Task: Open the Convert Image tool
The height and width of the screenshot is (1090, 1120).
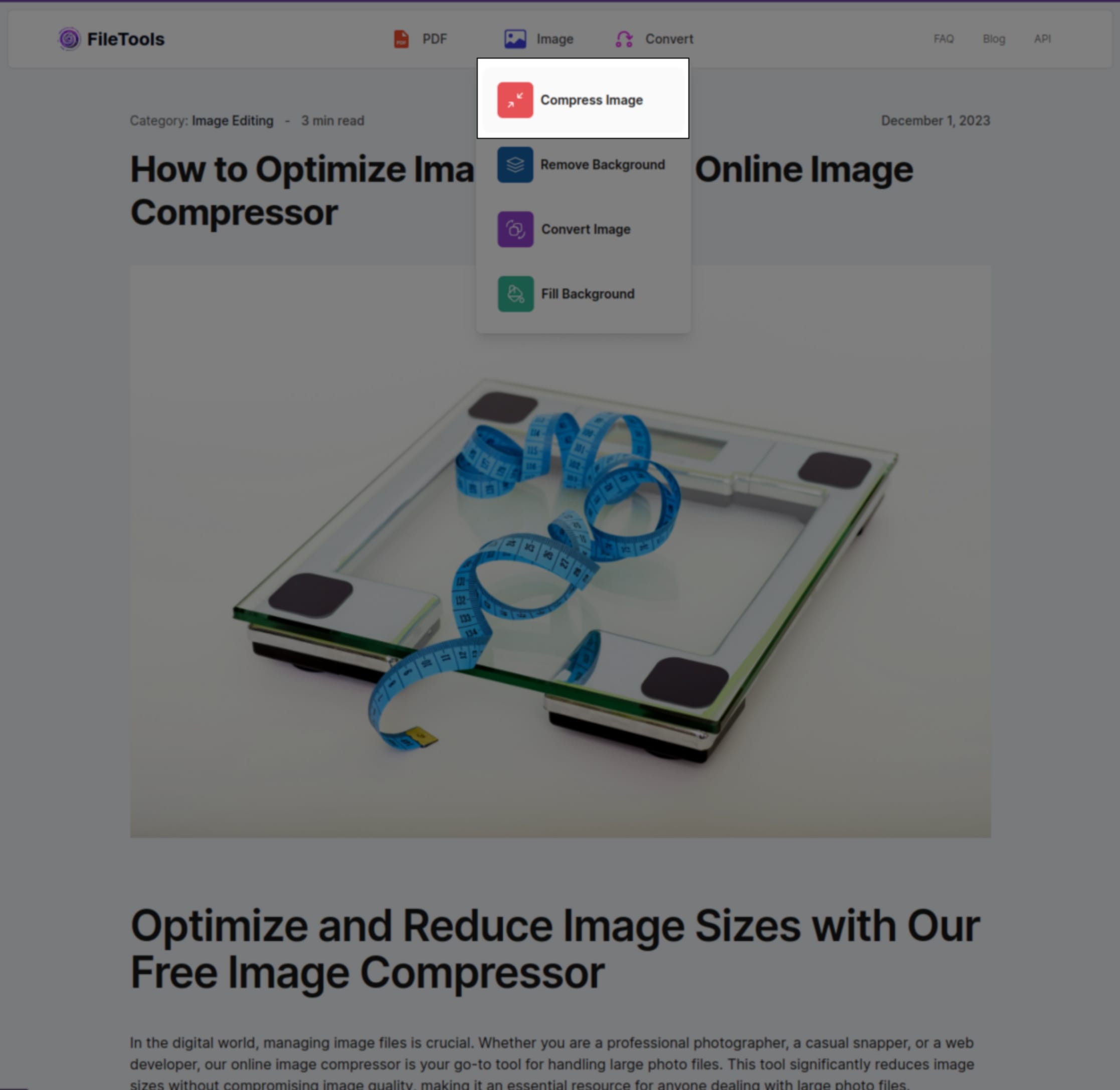Action: [x=583, y=229]
